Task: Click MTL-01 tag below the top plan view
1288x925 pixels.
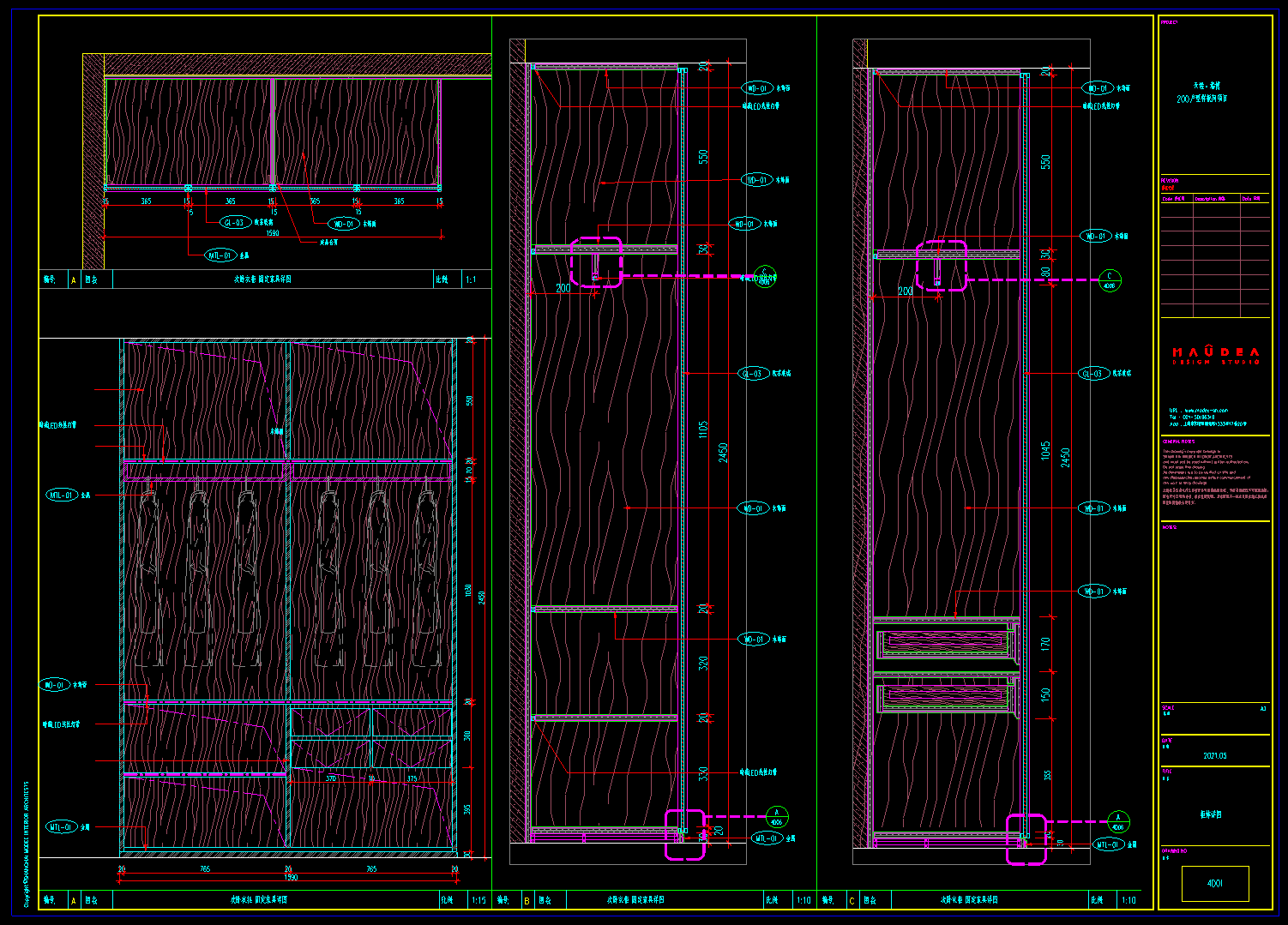Action: coord(219,255)
